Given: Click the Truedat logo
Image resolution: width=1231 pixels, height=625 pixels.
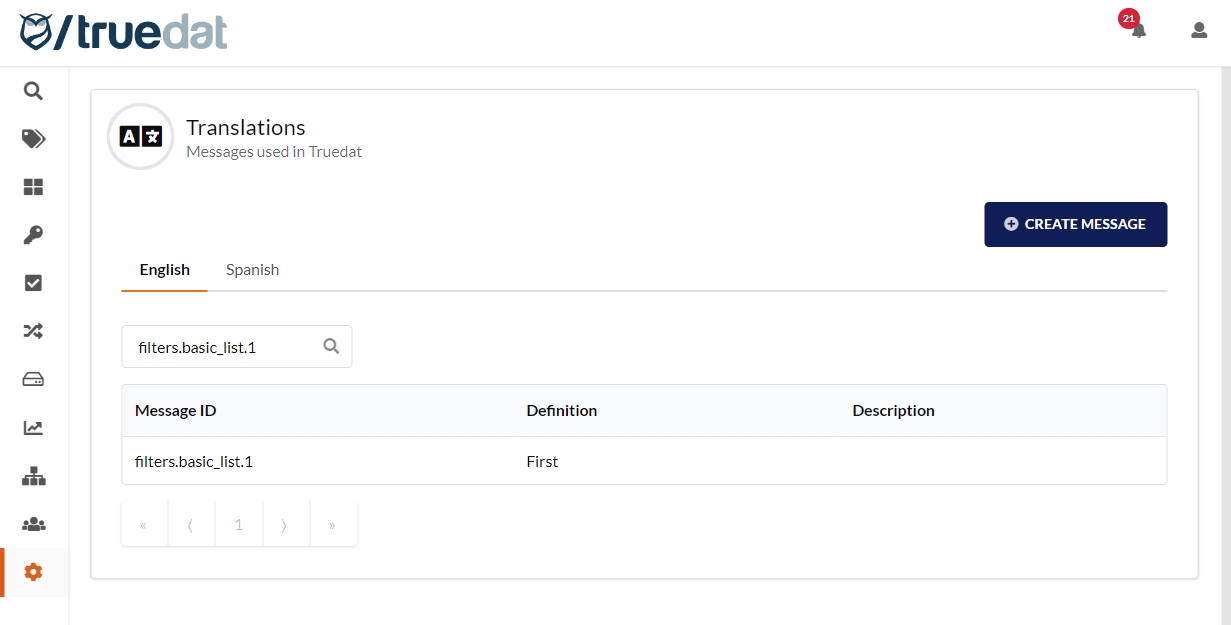Looking at the screenshot, I should point(123,32).
